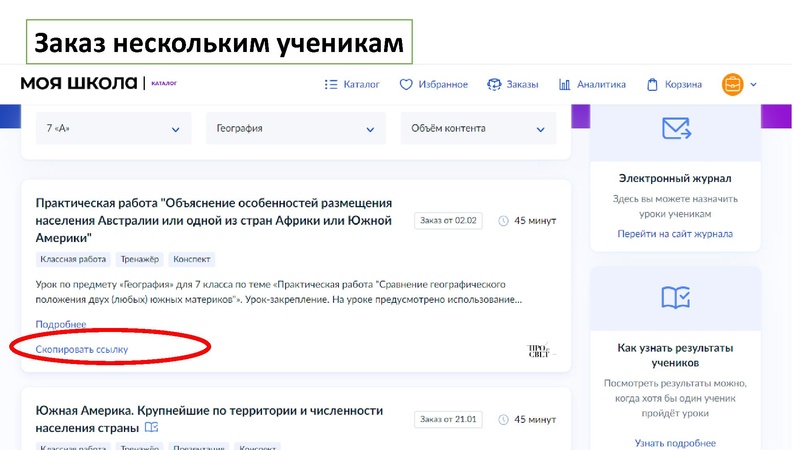Open lesson Южная Америка. Крупнейшие по территории
This screenshot has width=800, height=450.
(209, 419)
